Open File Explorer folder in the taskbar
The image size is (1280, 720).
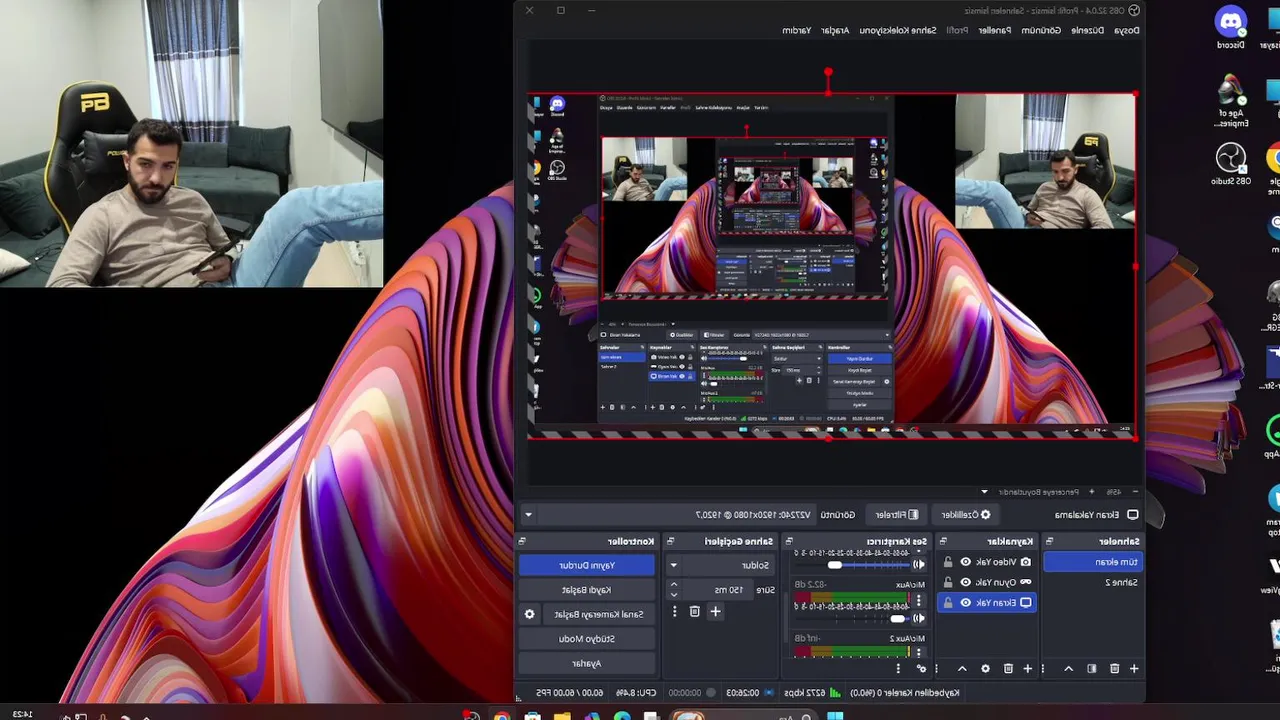(562, 716)
